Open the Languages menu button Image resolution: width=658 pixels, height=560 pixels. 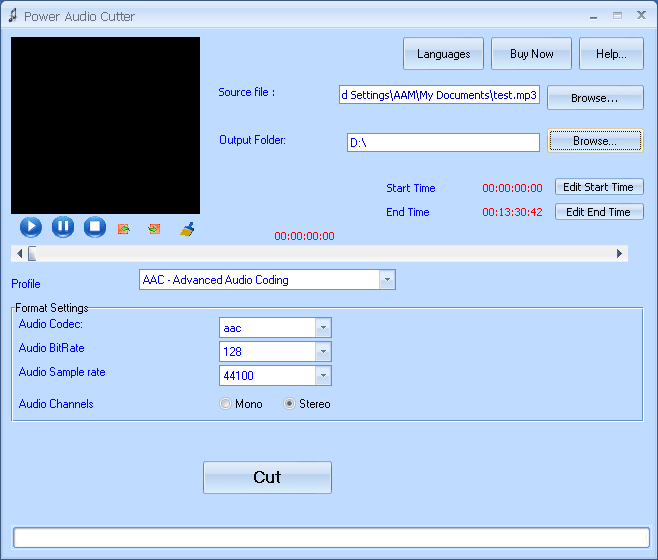click(x=443, y=54)
